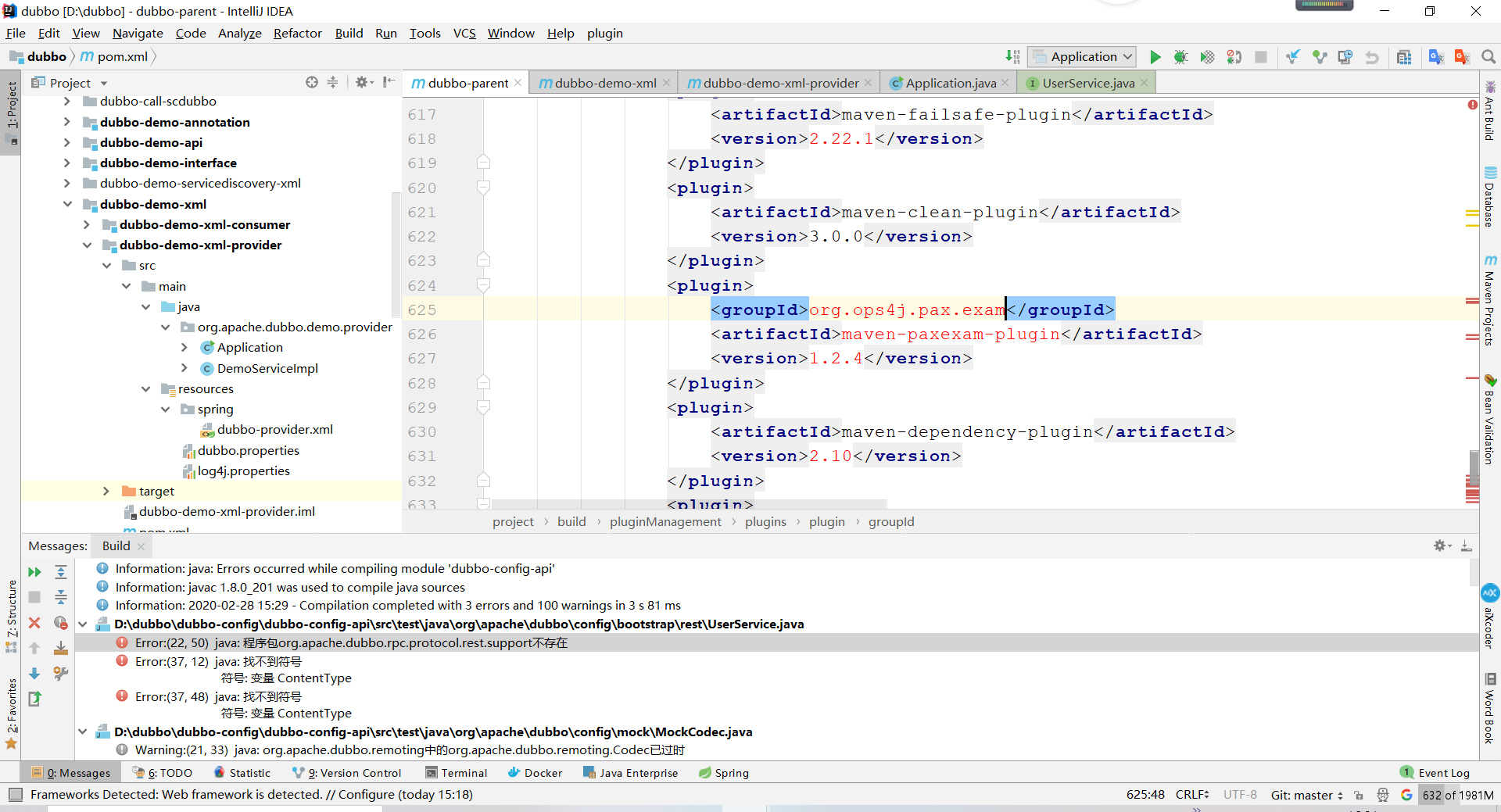Click pluginManagement in the breadcrumb
1501x812 pixels.
point(665,521)
